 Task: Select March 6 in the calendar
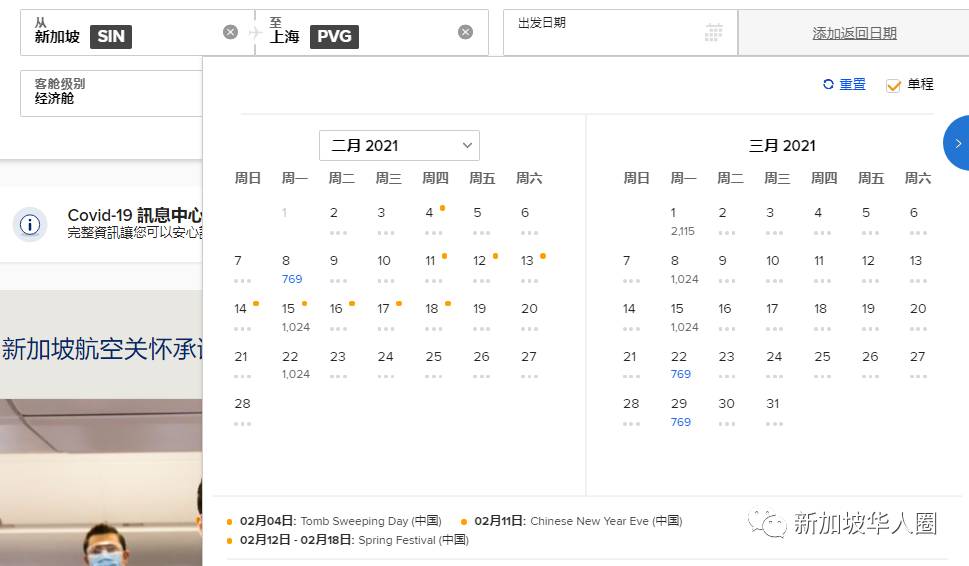pos(918,221)
